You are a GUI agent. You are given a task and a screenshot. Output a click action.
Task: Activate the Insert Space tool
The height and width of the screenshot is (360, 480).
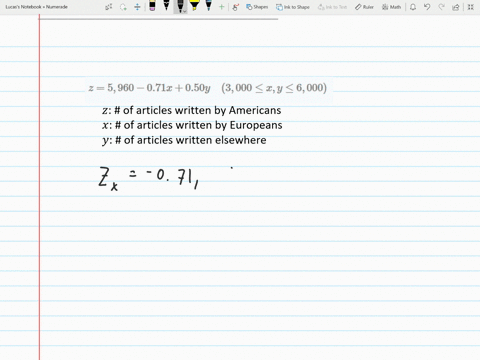[x=137, y=7]
